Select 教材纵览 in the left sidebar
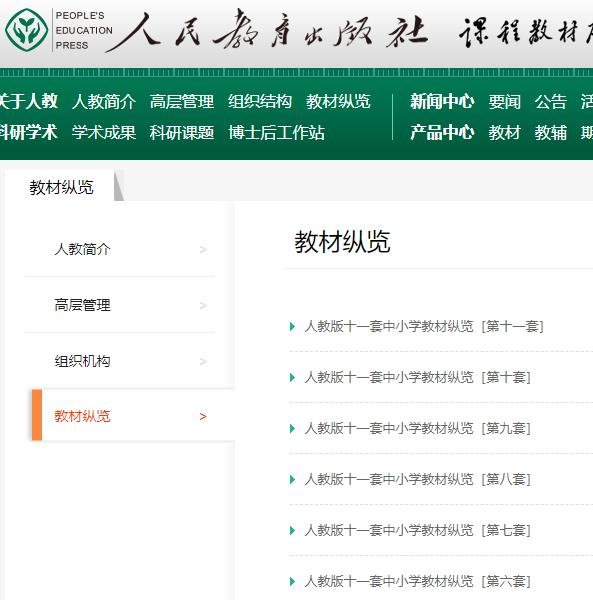Screen dimensions: 593x600 coord(82,416)
